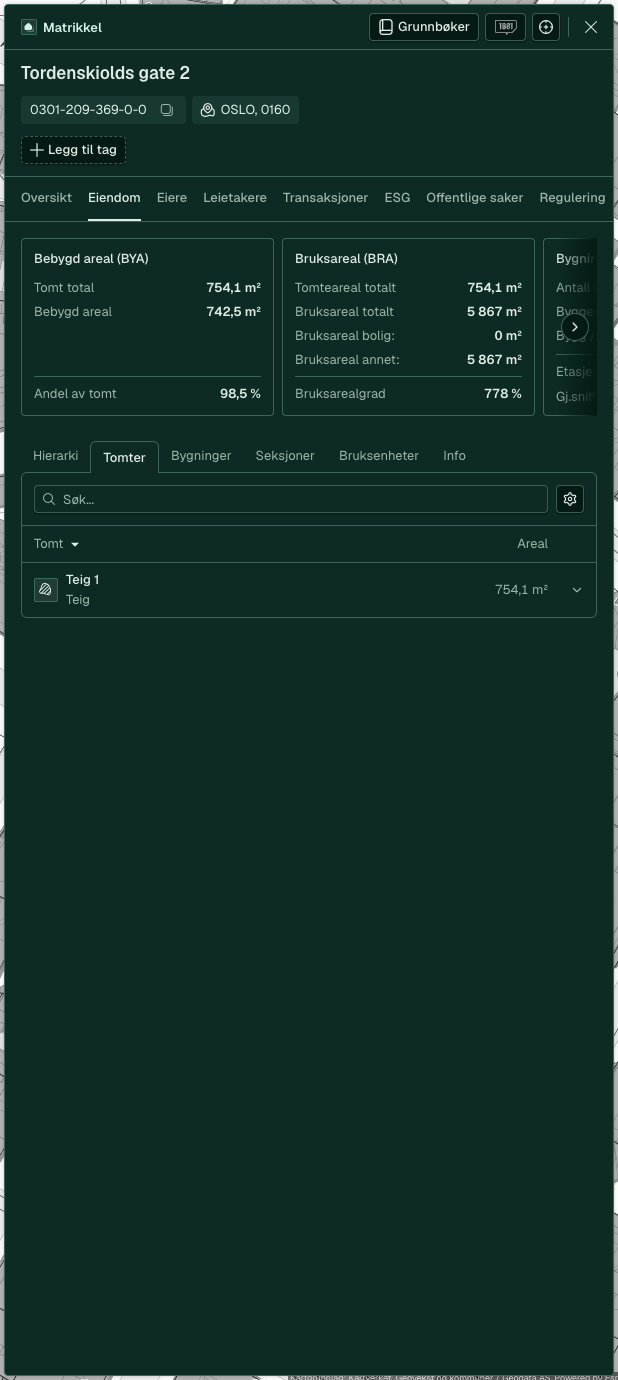Click the Bruksareal annet value 5 867 m²
This screenshot has width=618, height=1380.
494,360
